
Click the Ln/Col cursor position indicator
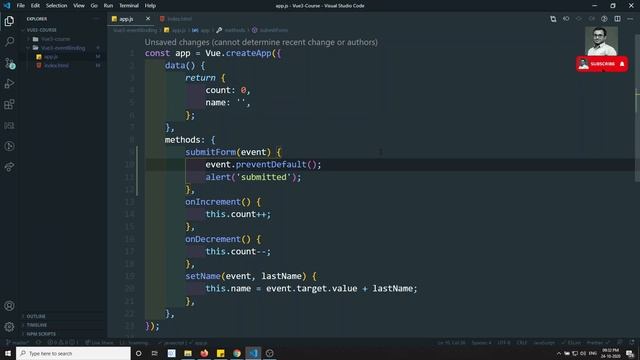[451, 343]
